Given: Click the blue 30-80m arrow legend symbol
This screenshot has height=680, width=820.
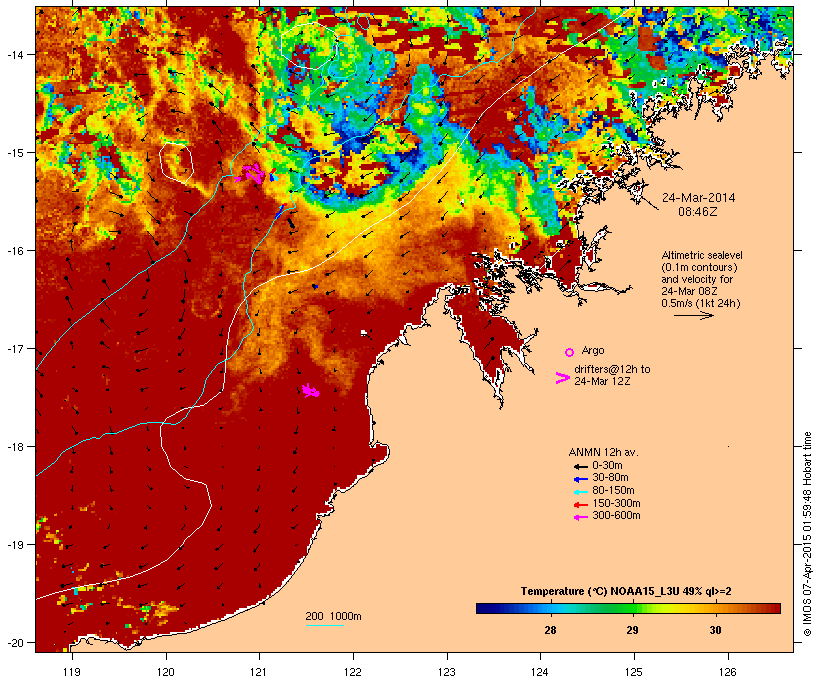Looking at the screenshot, I should pos(580,479).
